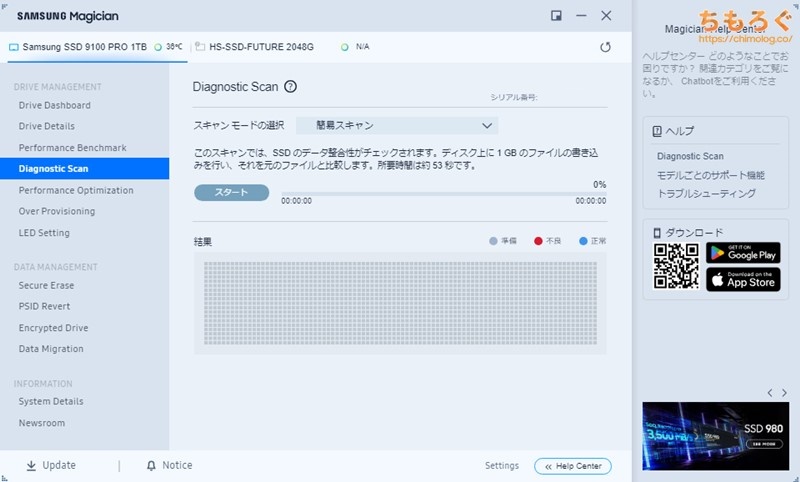The height and width of the screenshot is (482, 800).
Task: Select the Samsung SSD 9100 PRO 1TB tab
Action: coord(97,47)
